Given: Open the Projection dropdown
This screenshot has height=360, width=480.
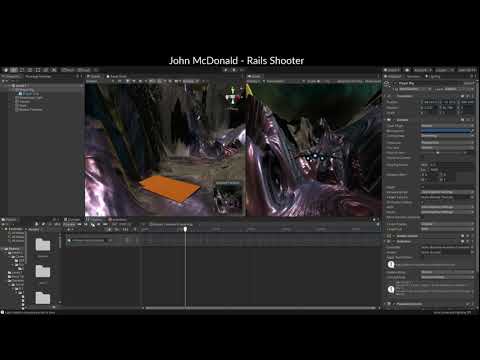Looking at the screenshot, I should 447,143.
